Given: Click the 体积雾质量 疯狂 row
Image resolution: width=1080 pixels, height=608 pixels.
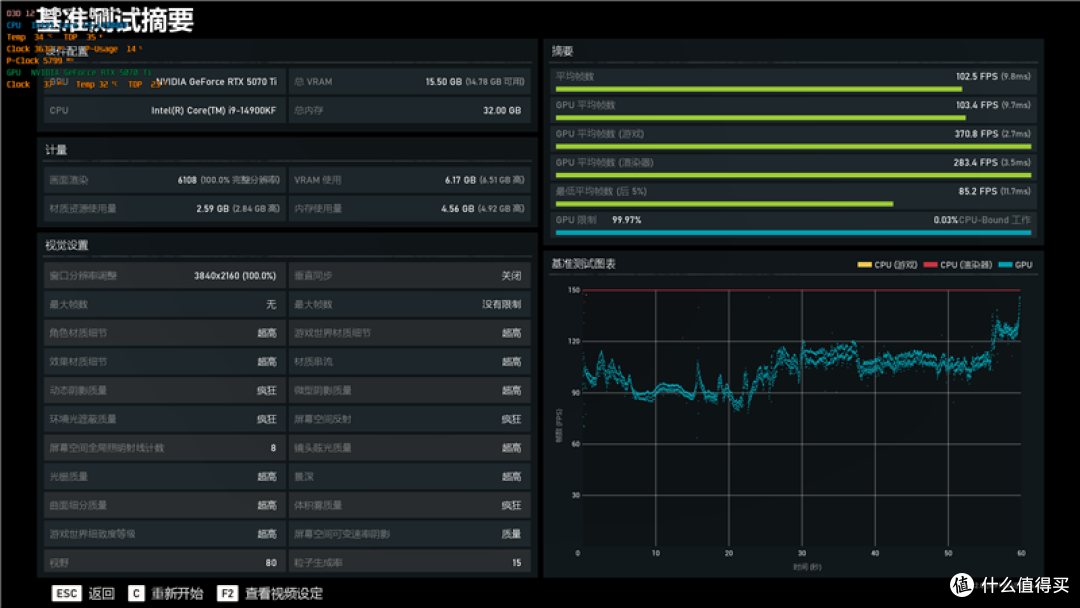Looking at the screenshot, I should tap(409, 505).
